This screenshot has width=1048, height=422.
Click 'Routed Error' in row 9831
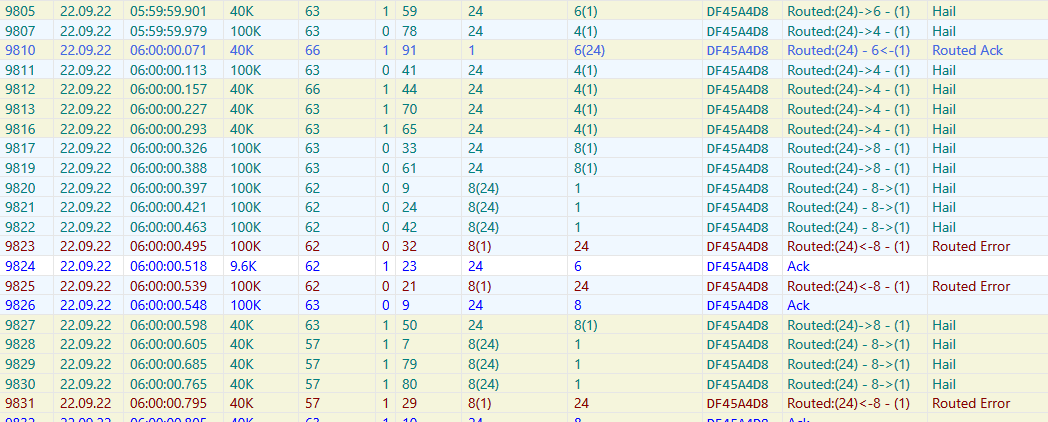971,404
